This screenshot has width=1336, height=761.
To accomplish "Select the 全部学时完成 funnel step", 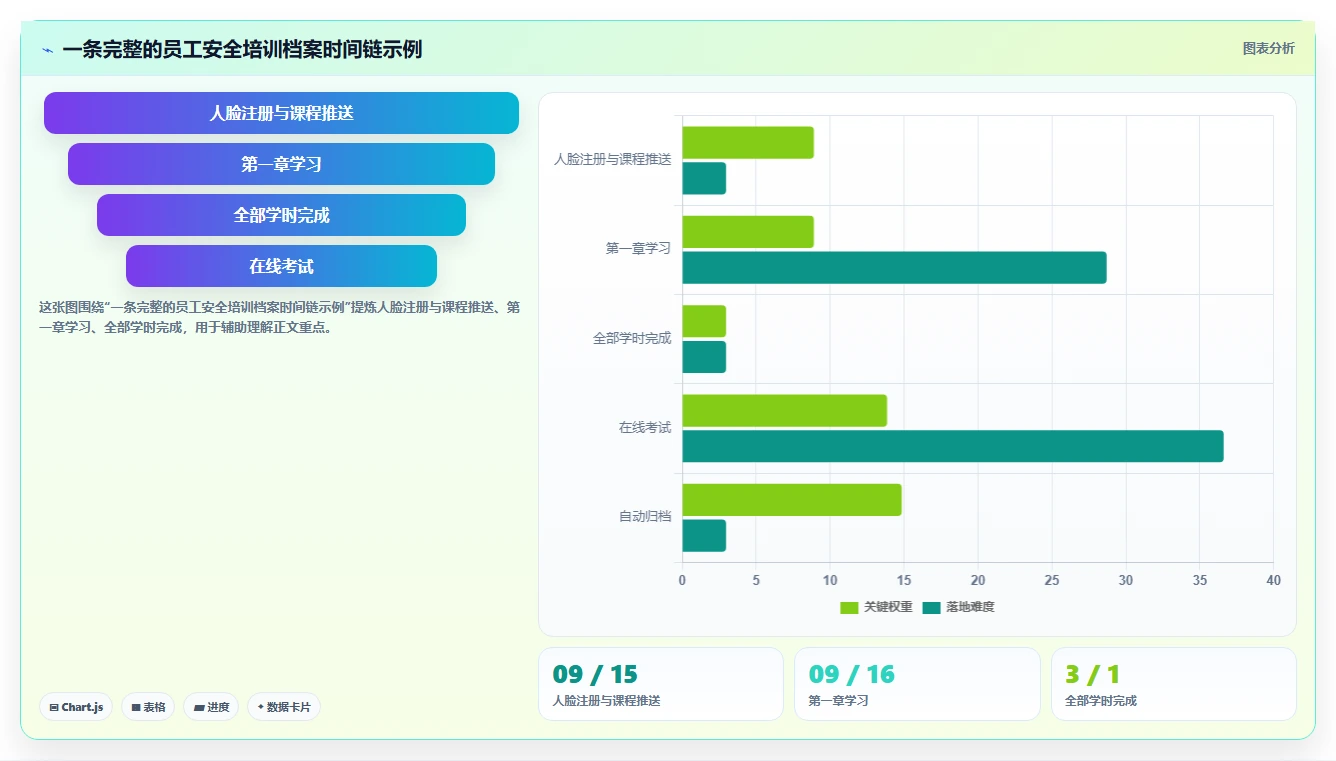I will pos(281,215).
